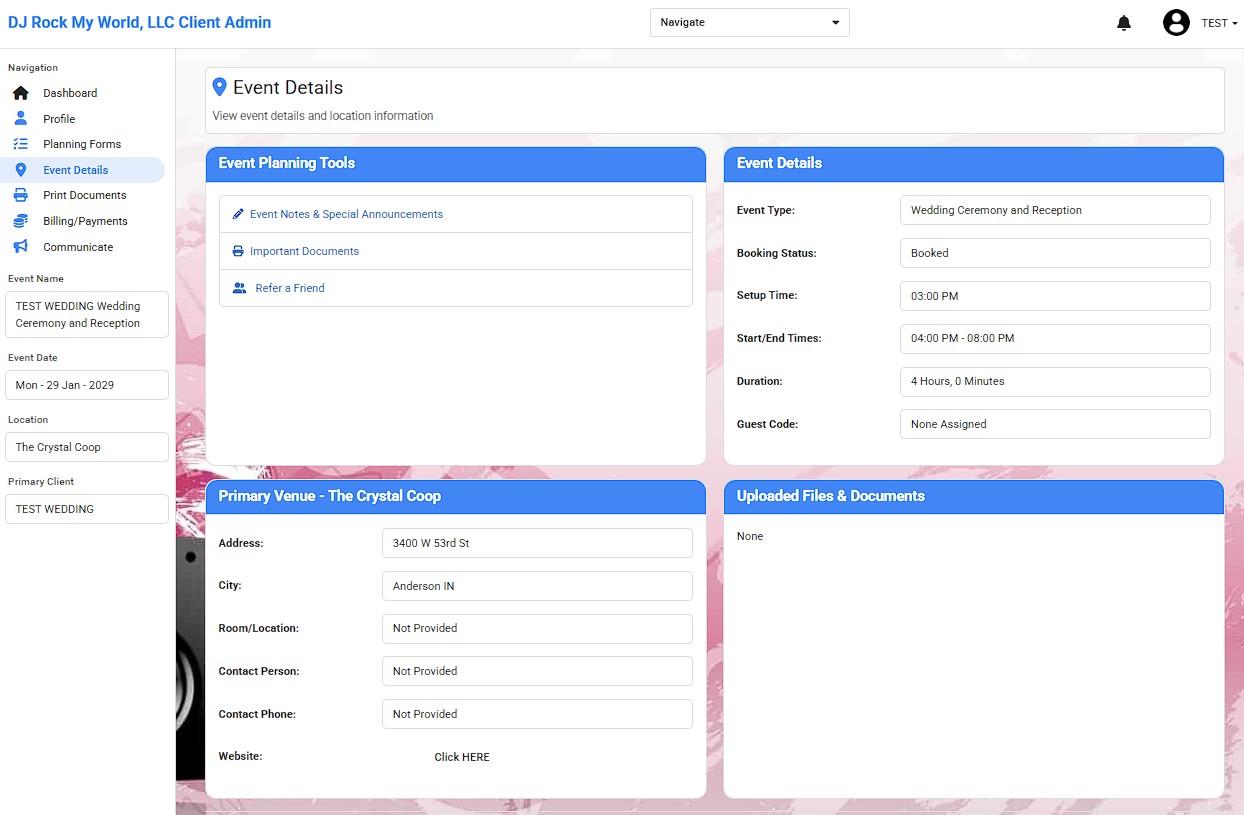Click HERE website link
Image resolution: width=1244 pixels, height=815 pixels.
click(462, 757)
